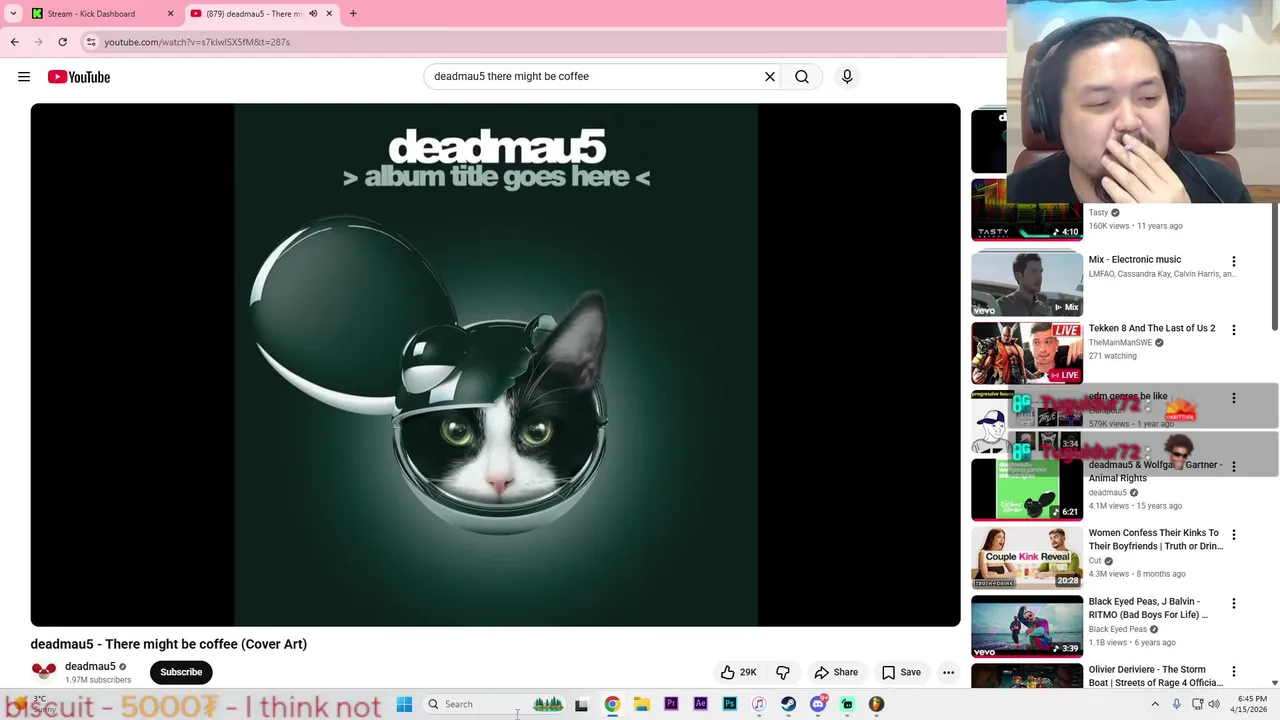This screenshot has height=720, width=1280.
Task: Open the Windows Start menu
Action: tap(404, 704)
